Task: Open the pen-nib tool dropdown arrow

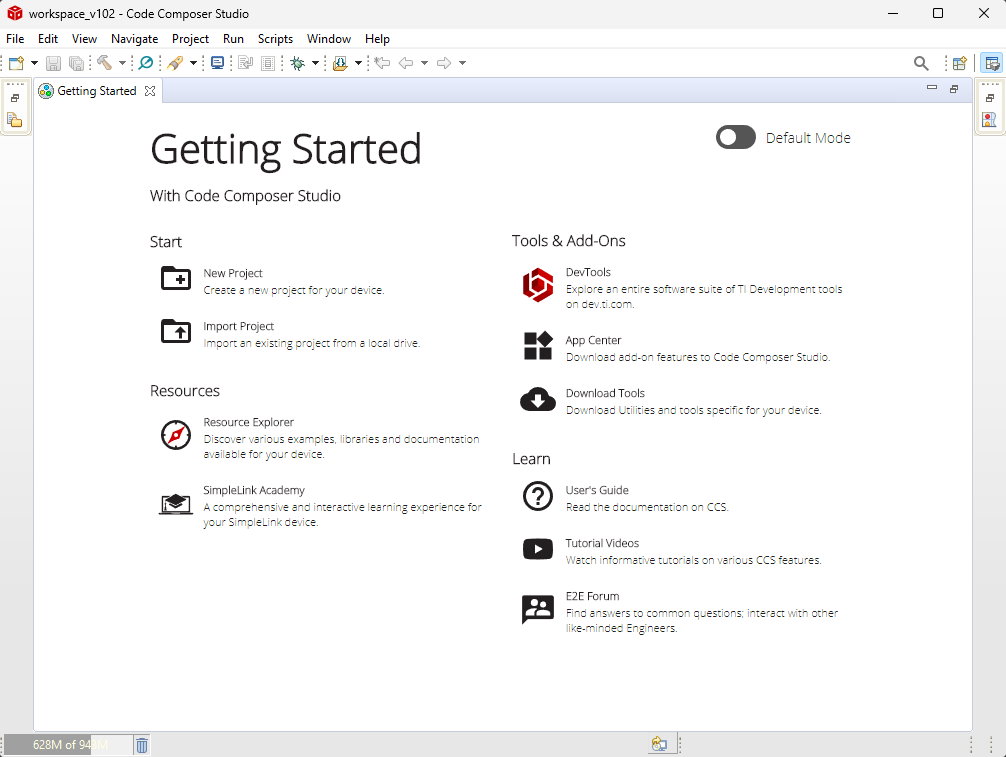Action: click(x=192, y=63)
